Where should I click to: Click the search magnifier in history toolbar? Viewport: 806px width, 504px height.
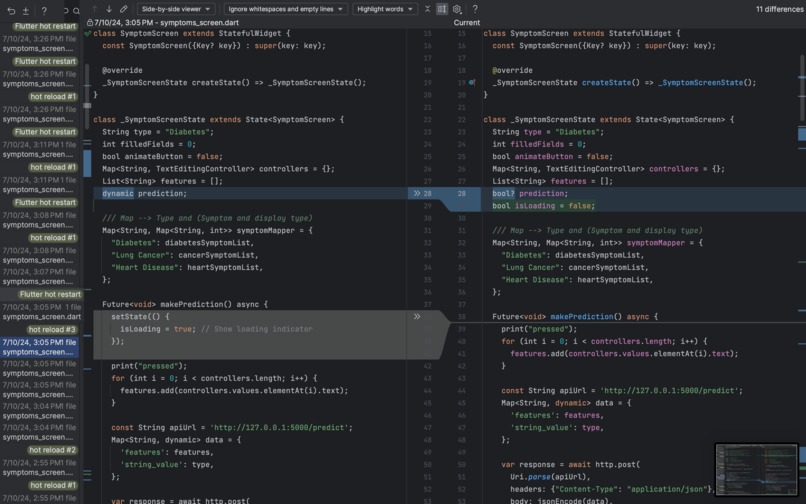[x=76, y=10]
